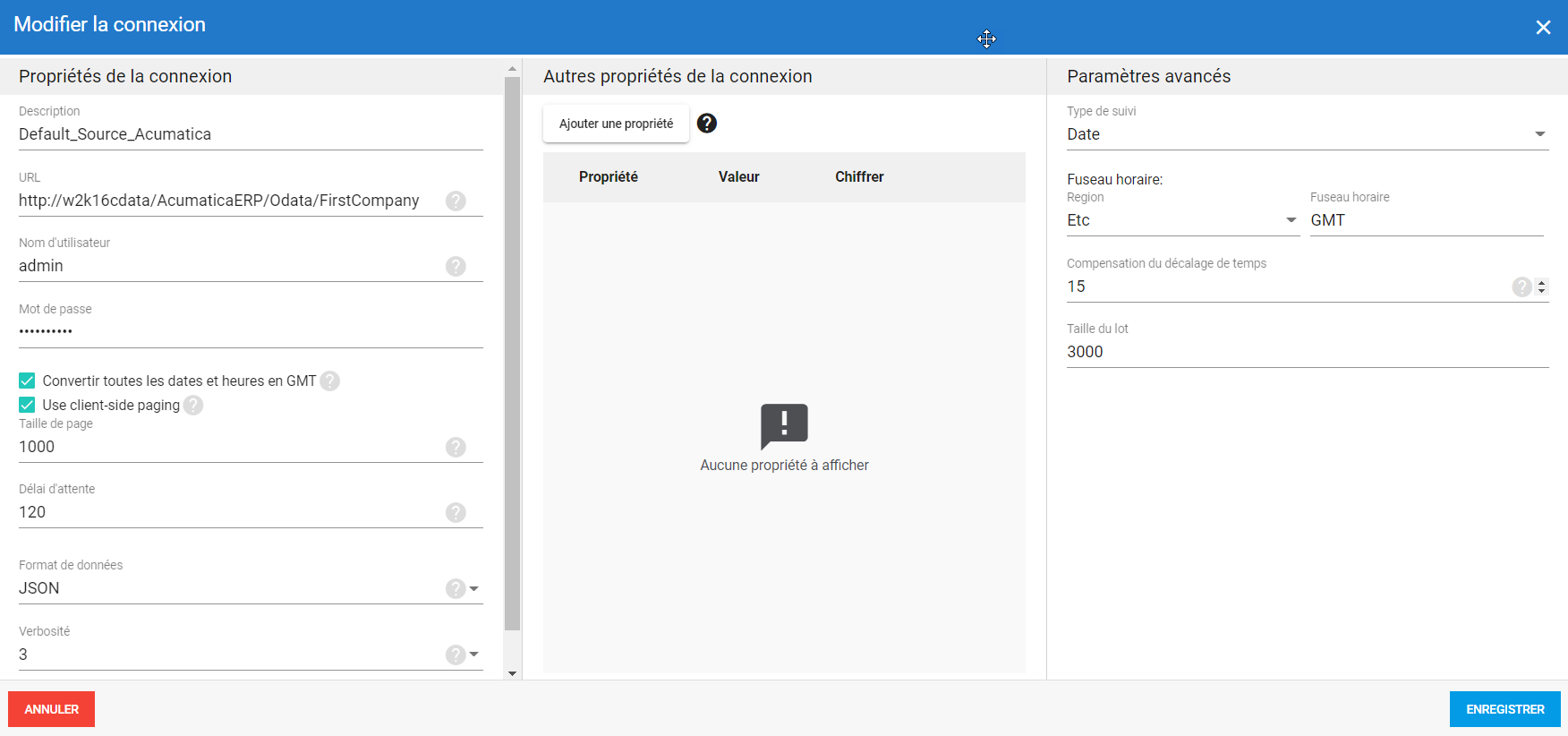1568x736 pixels.
Task: Click help icon in Délai d'attente field
Action: point(456,512)
